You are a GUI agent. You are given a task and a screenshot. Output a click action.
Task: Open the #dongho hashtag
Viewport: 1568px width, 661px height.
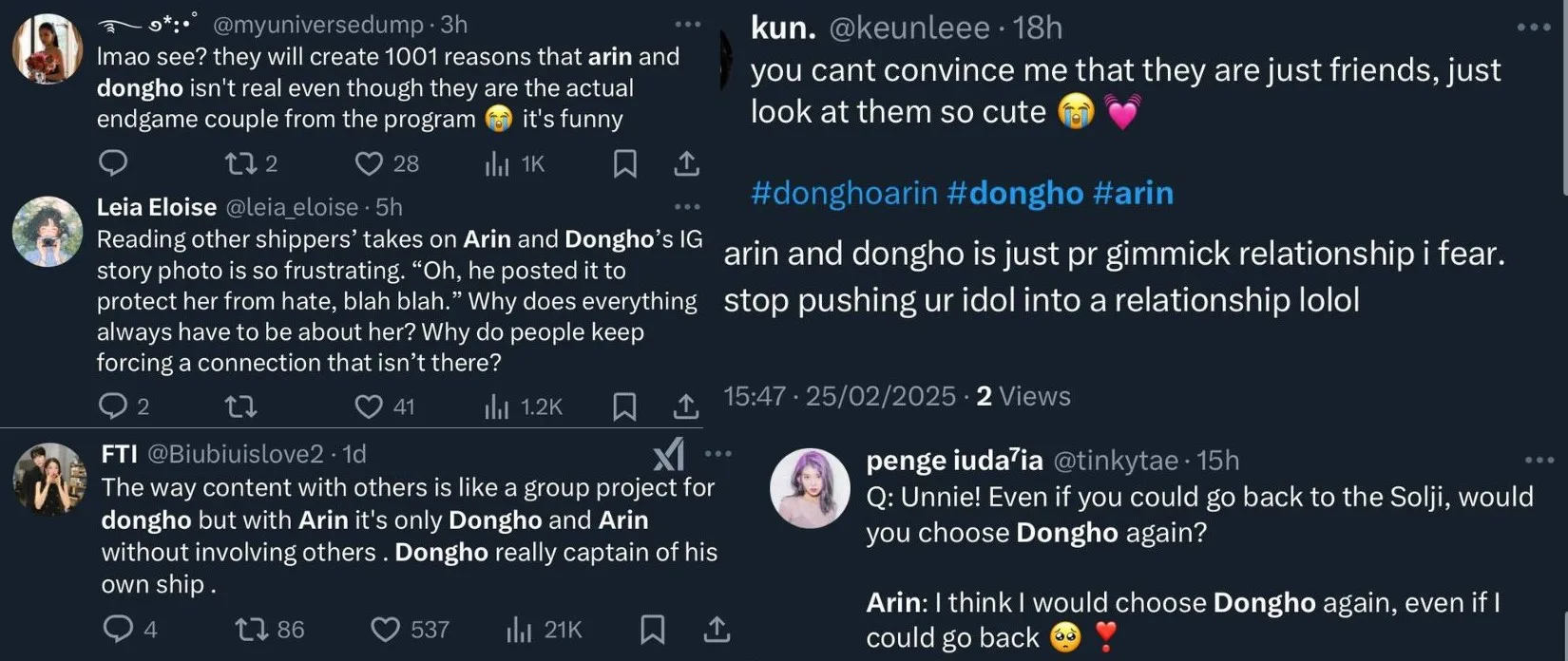coord(1015,193)
